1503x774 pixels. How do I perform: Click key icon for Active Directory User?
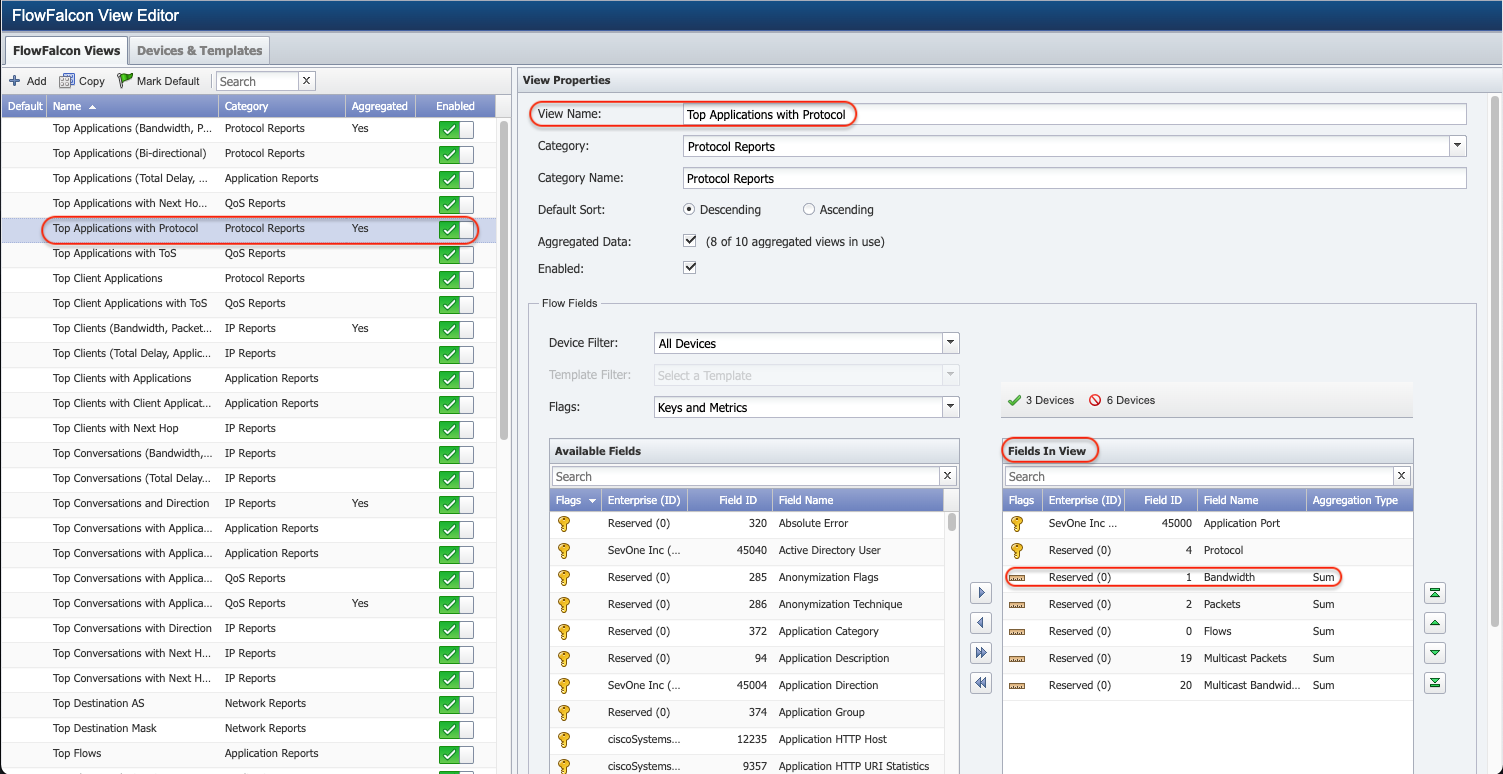click(563, 550)
